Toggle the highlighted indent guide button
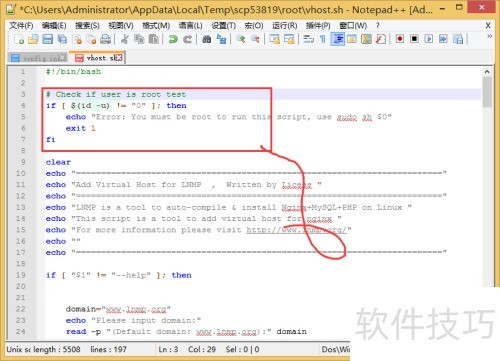 click(338, 39)
